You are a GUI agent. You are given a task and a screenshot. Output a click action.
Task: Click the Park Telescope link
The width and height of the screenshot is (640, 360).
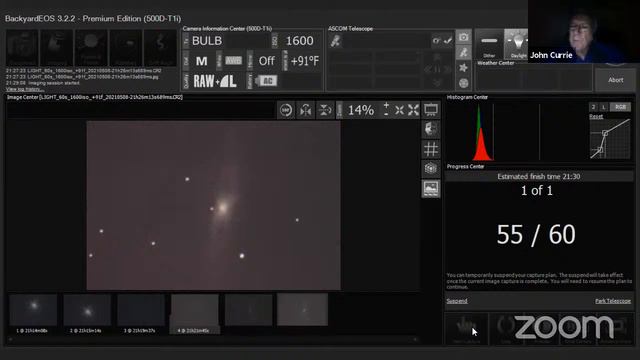point(613,301)
